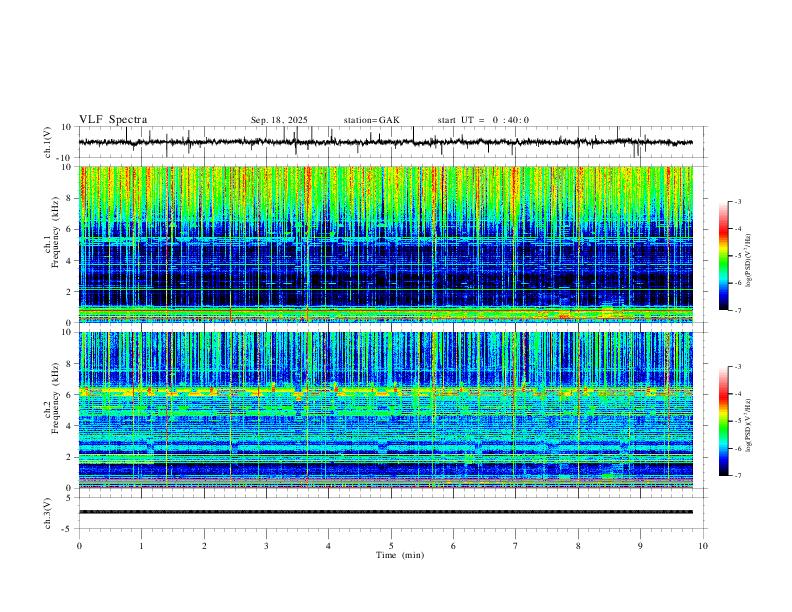
Task: Click time axis tick label "1" at bottom
Action: [x=141, y=546]
